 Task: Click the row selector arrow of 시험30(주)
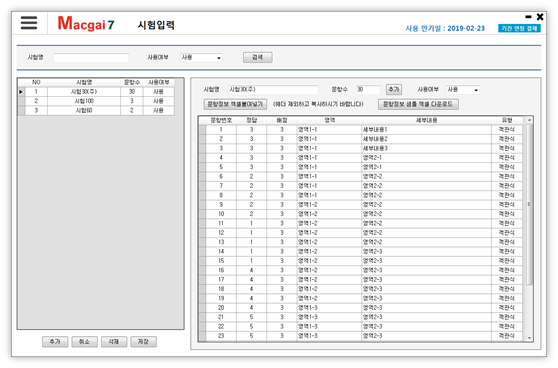pos(21,91)
